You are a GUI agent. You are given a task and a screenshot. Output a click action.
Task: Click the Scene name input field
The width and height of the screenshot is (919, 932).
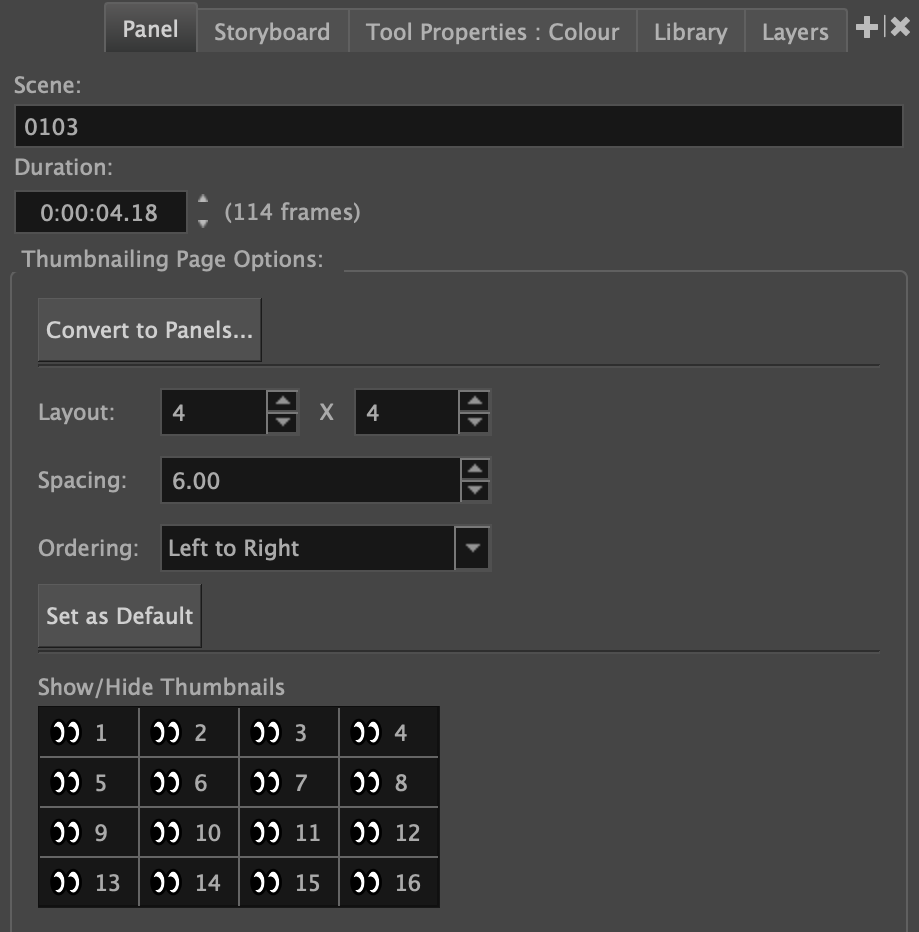click(x=459, y=127)
